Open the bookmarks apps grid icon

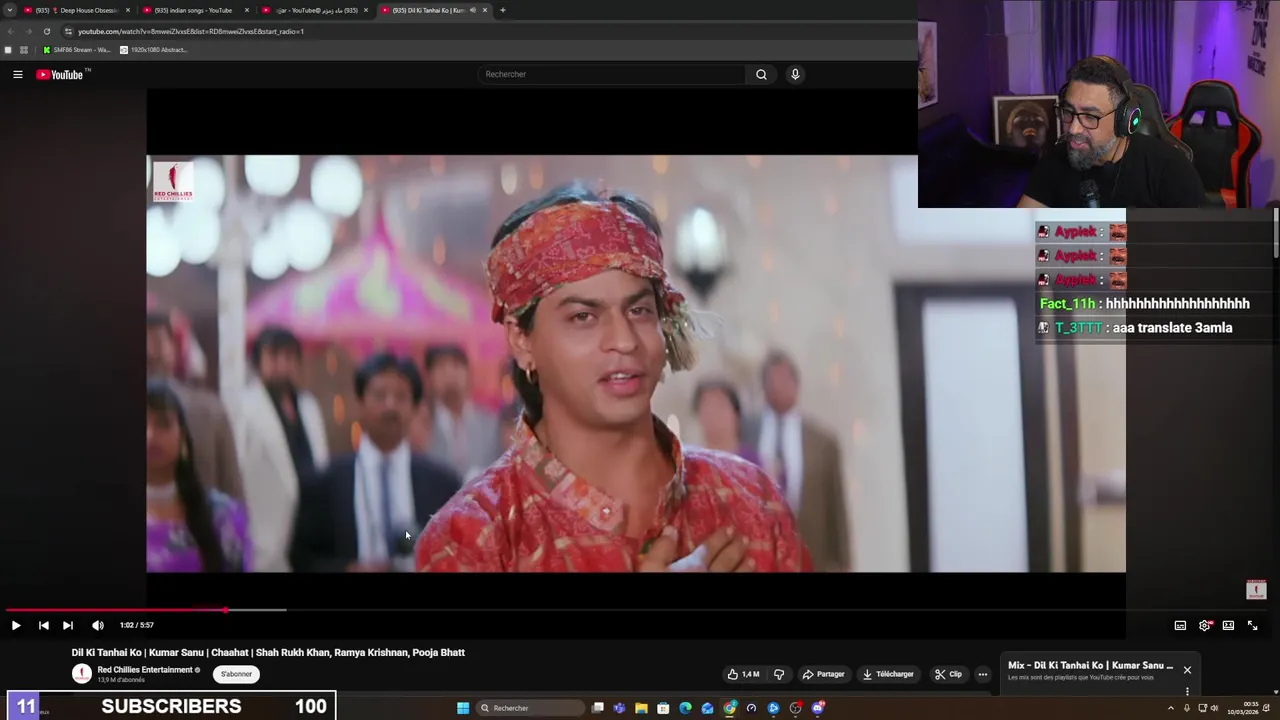23,50
